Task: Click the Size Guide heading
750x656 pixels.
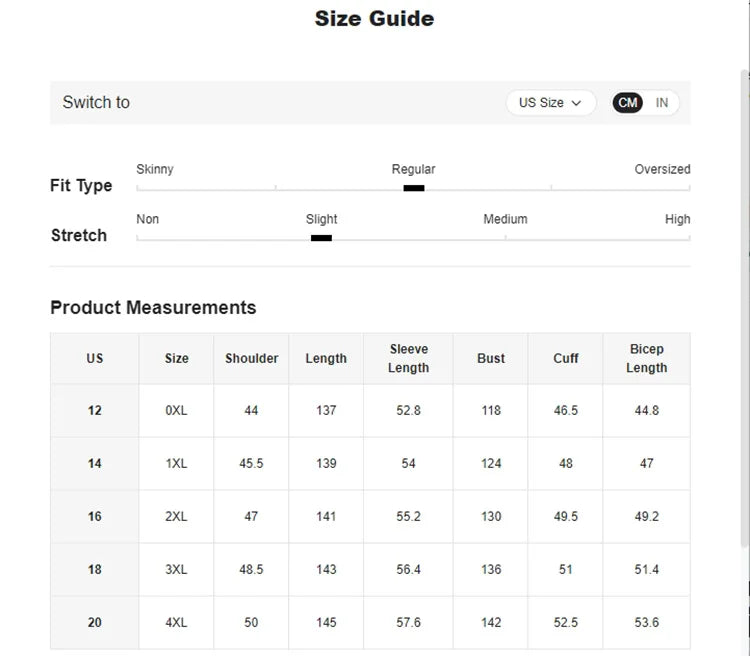Action: [x=374, y=19]
